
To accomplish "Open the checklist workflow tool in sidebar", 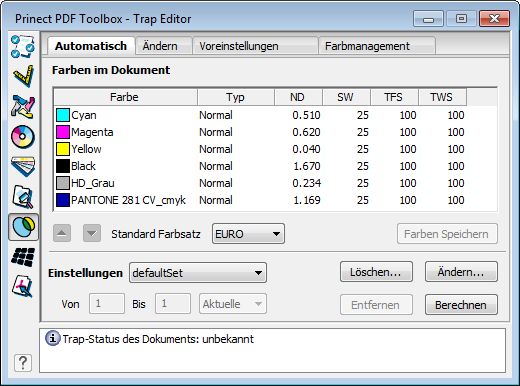I will point(23,46).
